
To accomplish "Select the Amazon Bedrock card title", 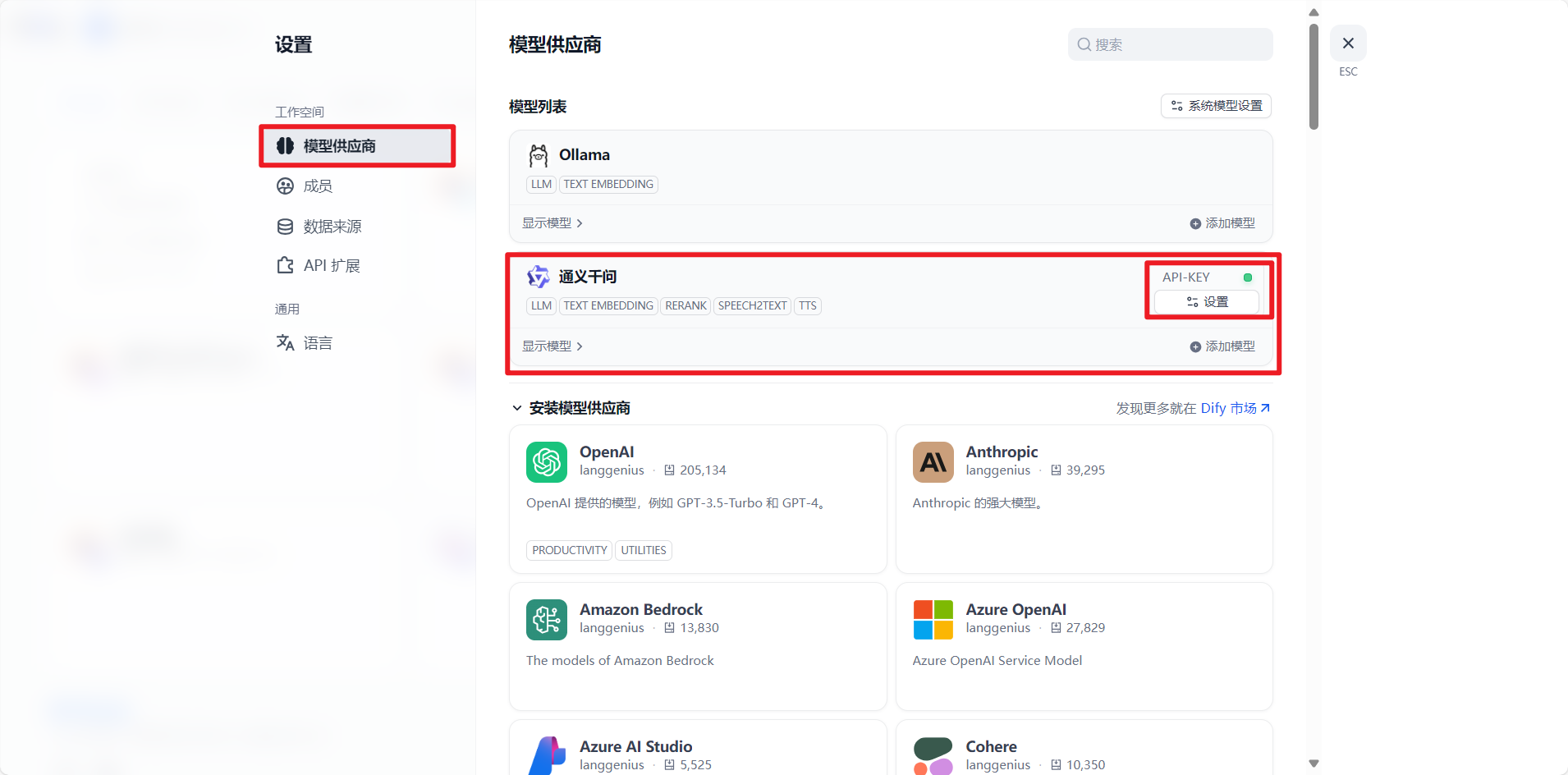I will [641, 610].
